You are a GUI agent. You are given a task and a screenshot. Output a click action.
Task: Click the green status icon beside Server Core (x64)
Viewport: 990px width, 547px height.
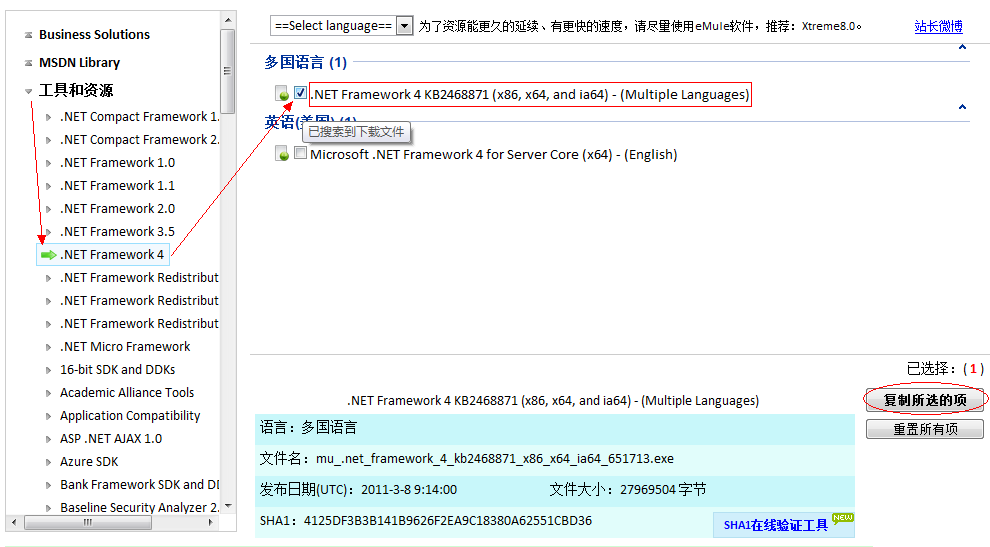coord(282,154)
